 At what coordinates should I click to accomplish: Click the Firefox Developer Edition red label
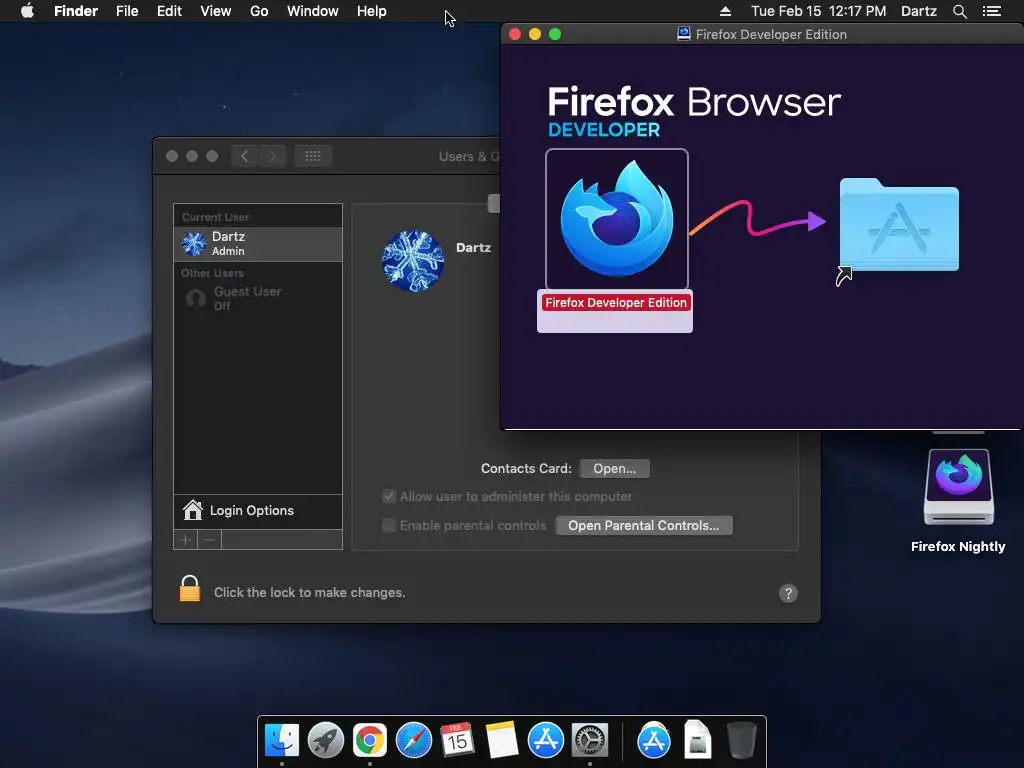point(616,302)
